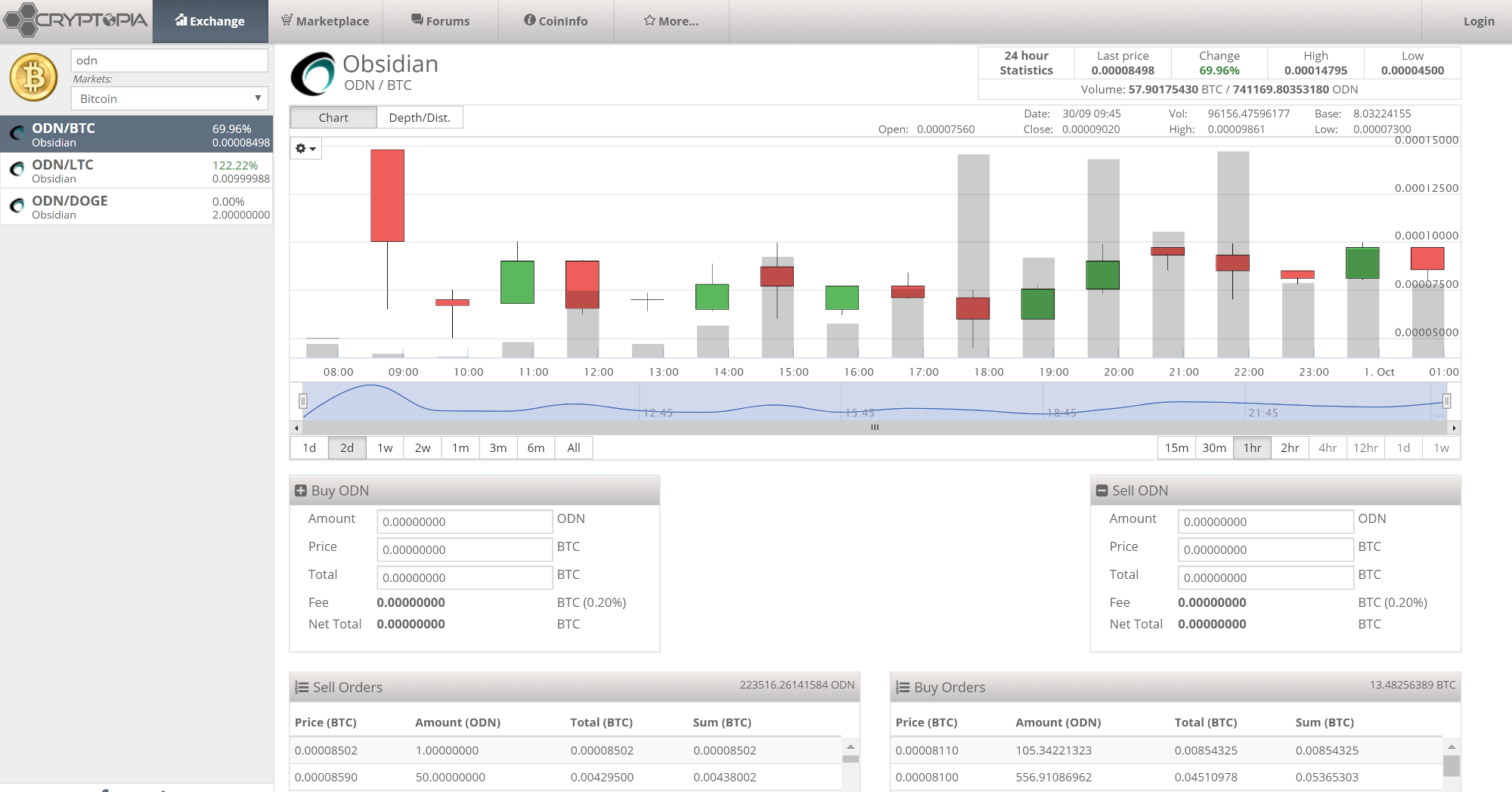Select the 2d range button
1512x792 pixels.
click(347, 448)
